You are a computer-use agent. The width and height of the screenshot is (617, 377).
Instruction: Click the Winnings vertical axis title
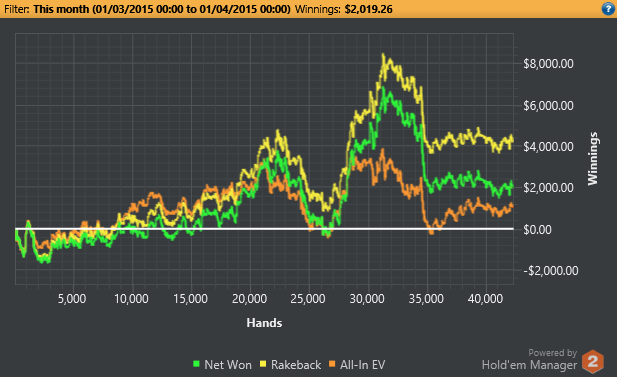(x=593, y=158)
